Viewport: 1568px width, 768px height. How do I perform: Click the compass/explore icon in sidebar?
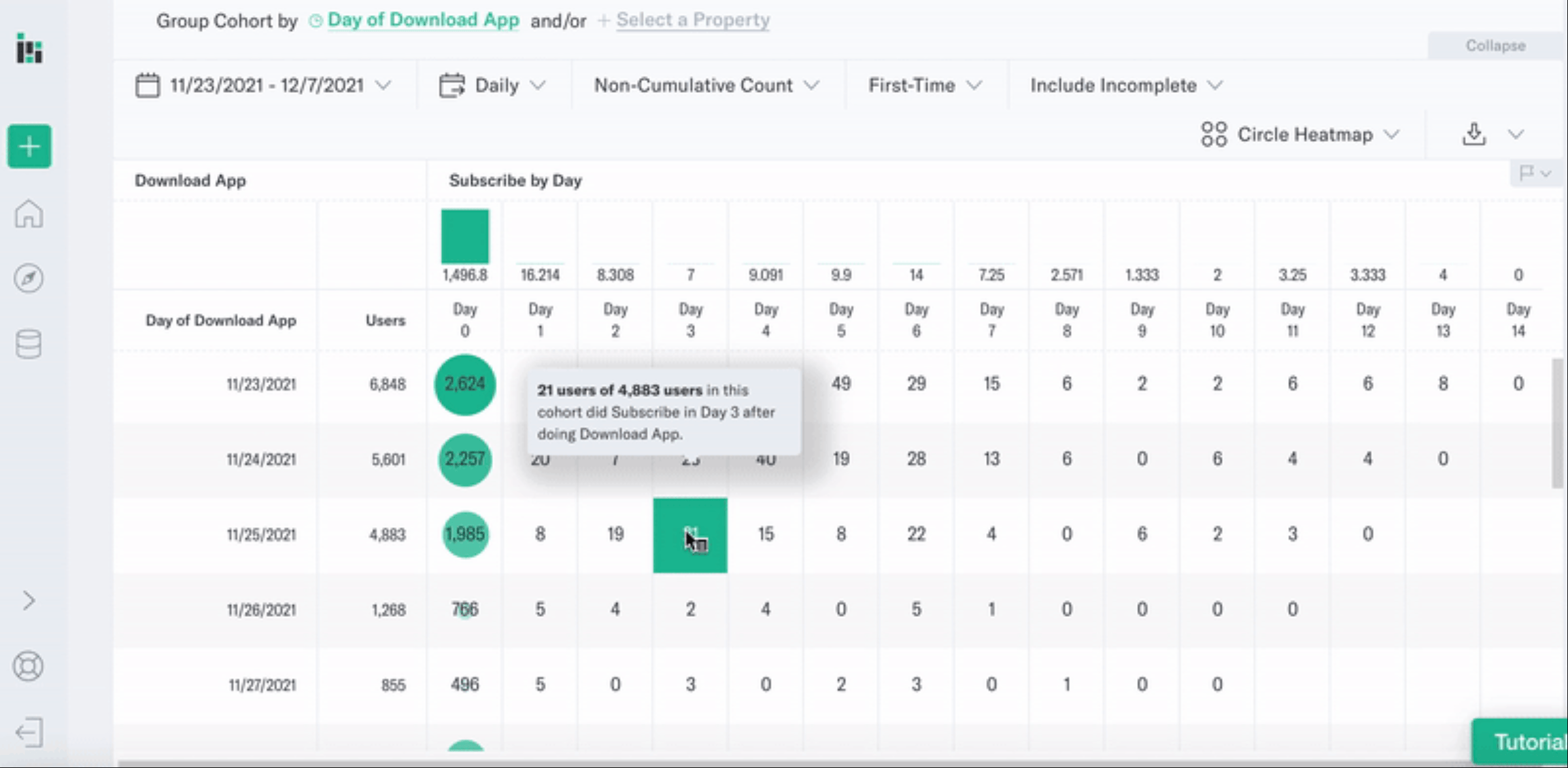(29, 278)
